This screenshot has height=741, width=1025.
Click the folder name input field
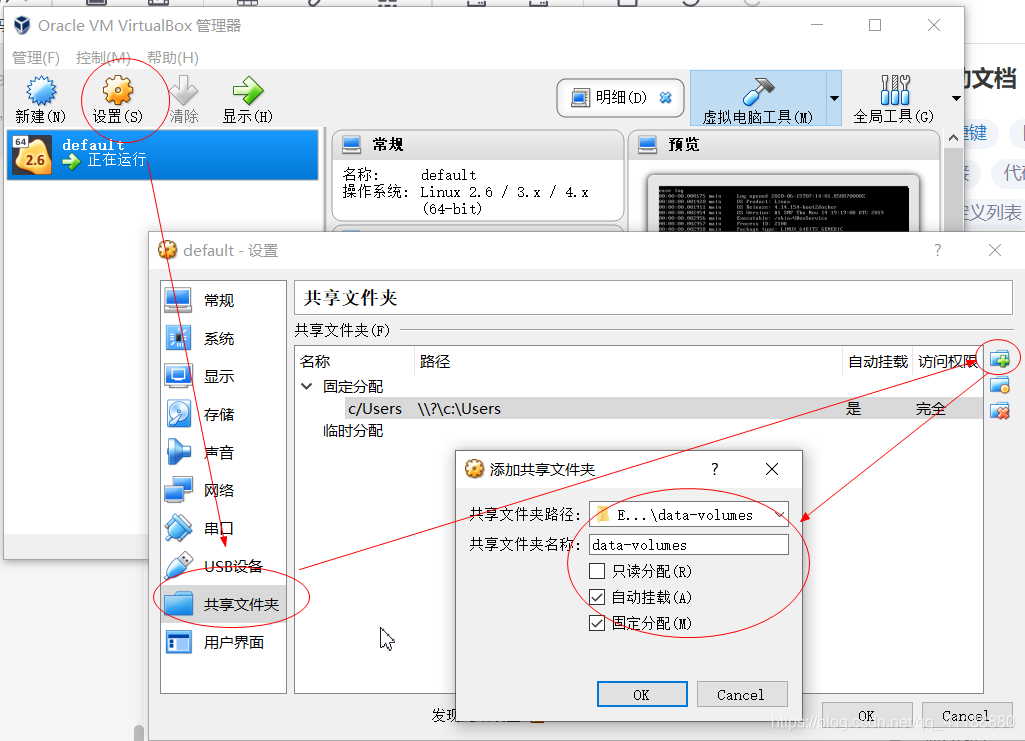(689, 545)
